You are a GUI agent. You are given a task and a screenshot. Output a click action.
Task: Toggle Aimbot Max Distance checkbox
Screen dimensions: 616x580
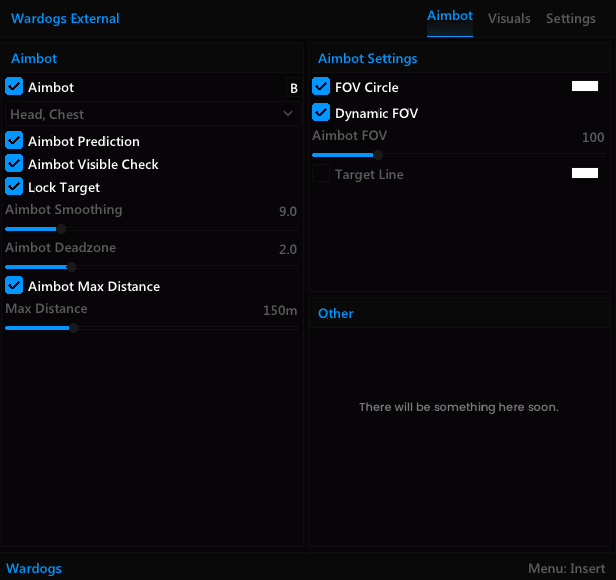coord(14,286)
